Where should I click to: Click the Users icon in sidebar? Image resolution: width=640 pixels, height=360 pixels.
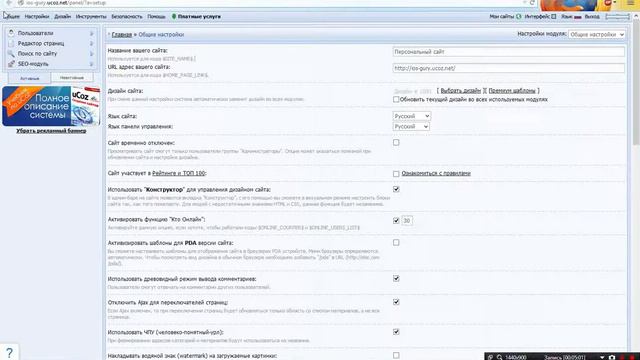[x=11, y=33]
